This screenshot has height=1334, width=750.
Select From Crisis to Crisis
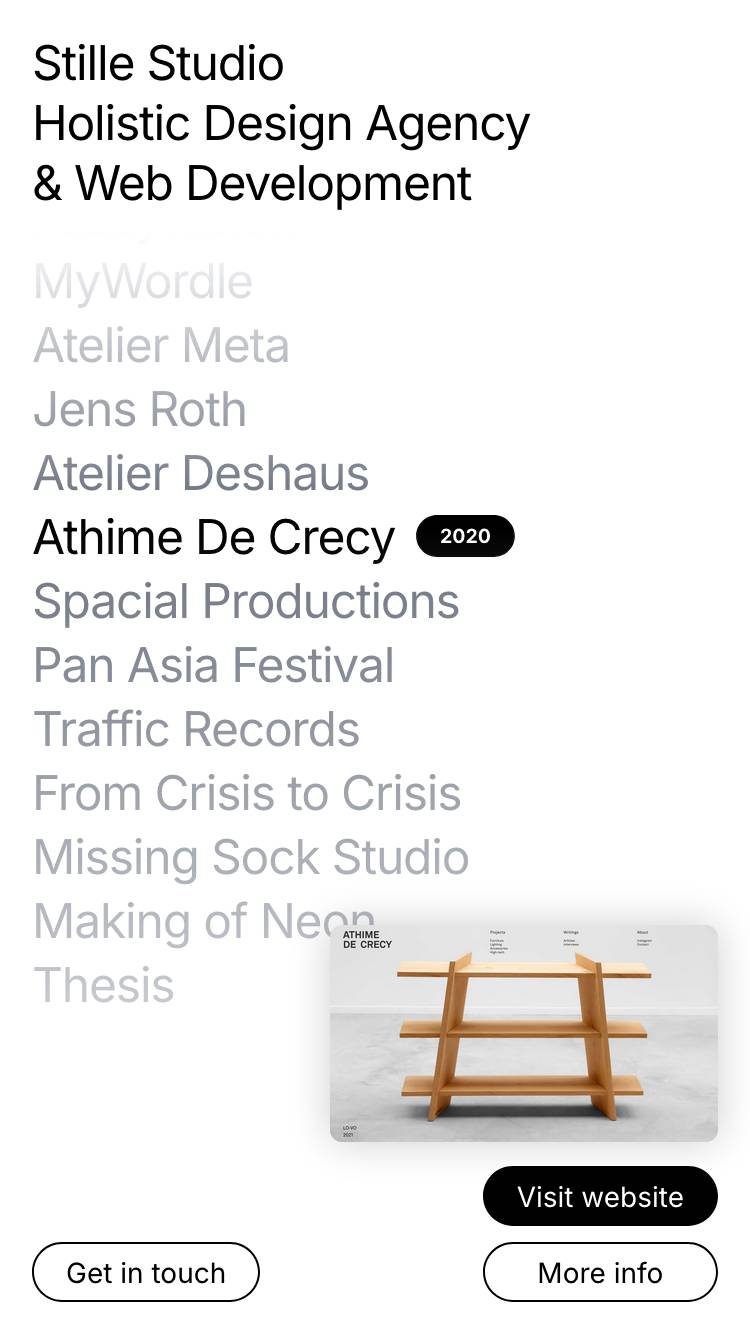tap(247, 794)
